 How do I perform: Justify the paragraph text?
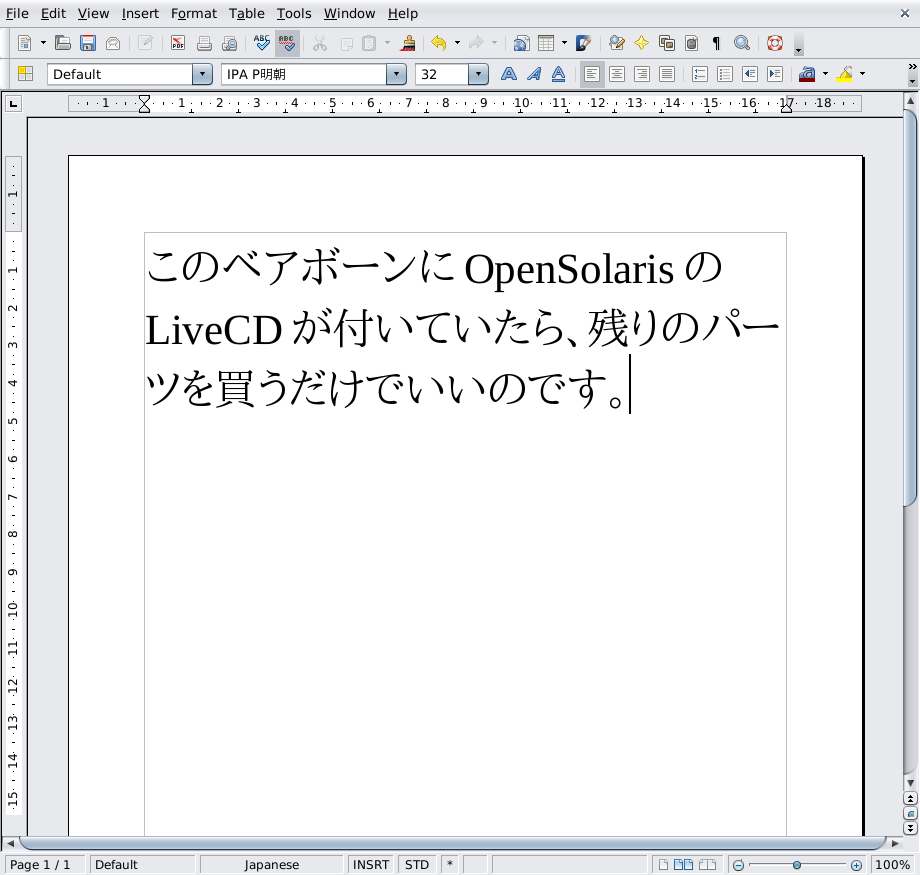(667, 74)
